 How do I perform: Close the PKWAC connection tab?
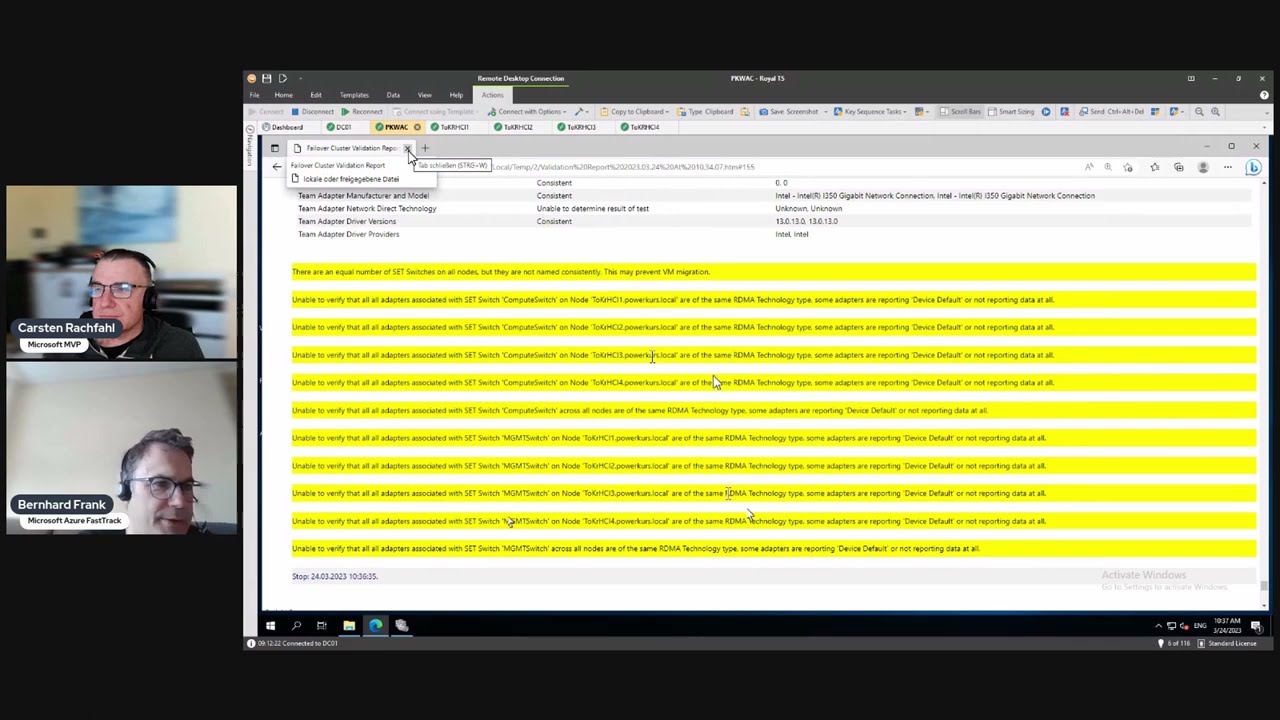417,127
